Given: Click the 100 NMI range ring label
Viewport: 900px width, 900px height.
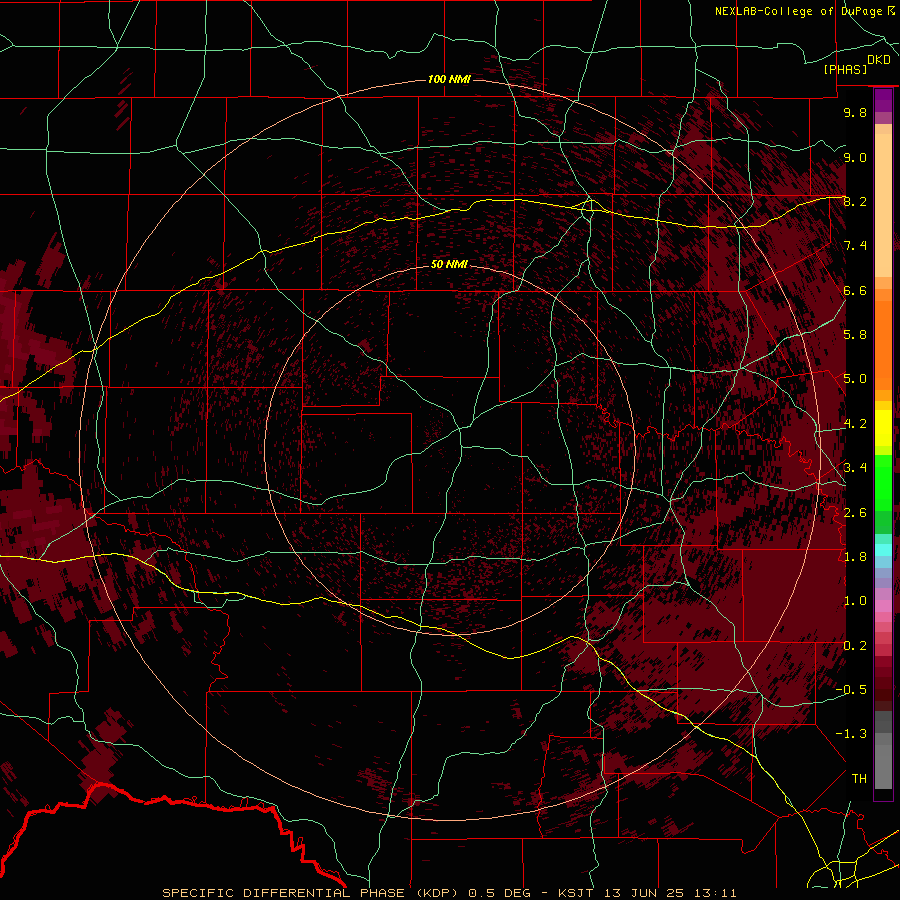Looking at the screenshot, I should pyautogui.click(x=449, y=79).
